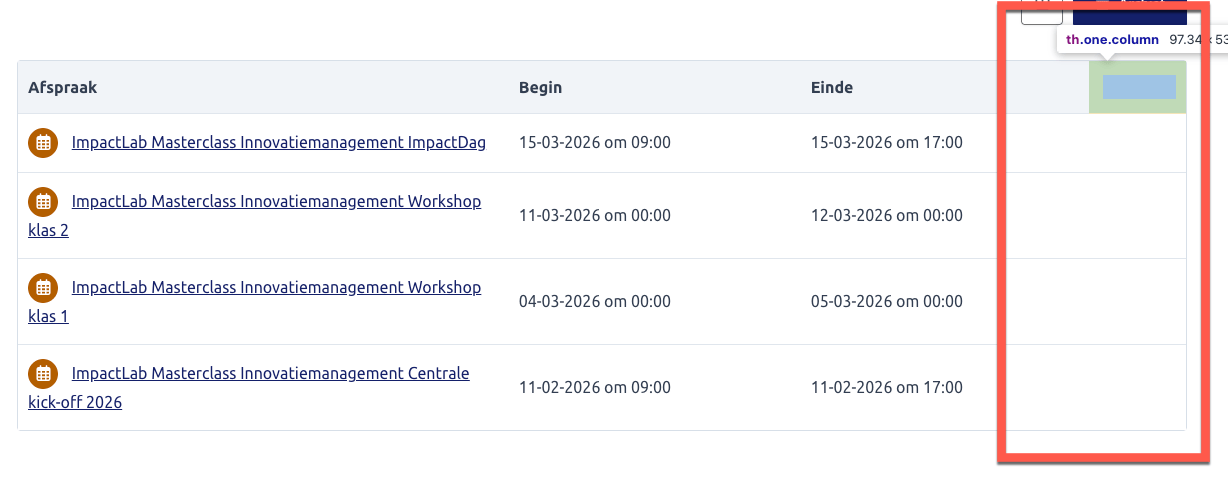Open the Centrale kick-off 2026 appointment link
1228x498 pixels.
pos(270,373)
